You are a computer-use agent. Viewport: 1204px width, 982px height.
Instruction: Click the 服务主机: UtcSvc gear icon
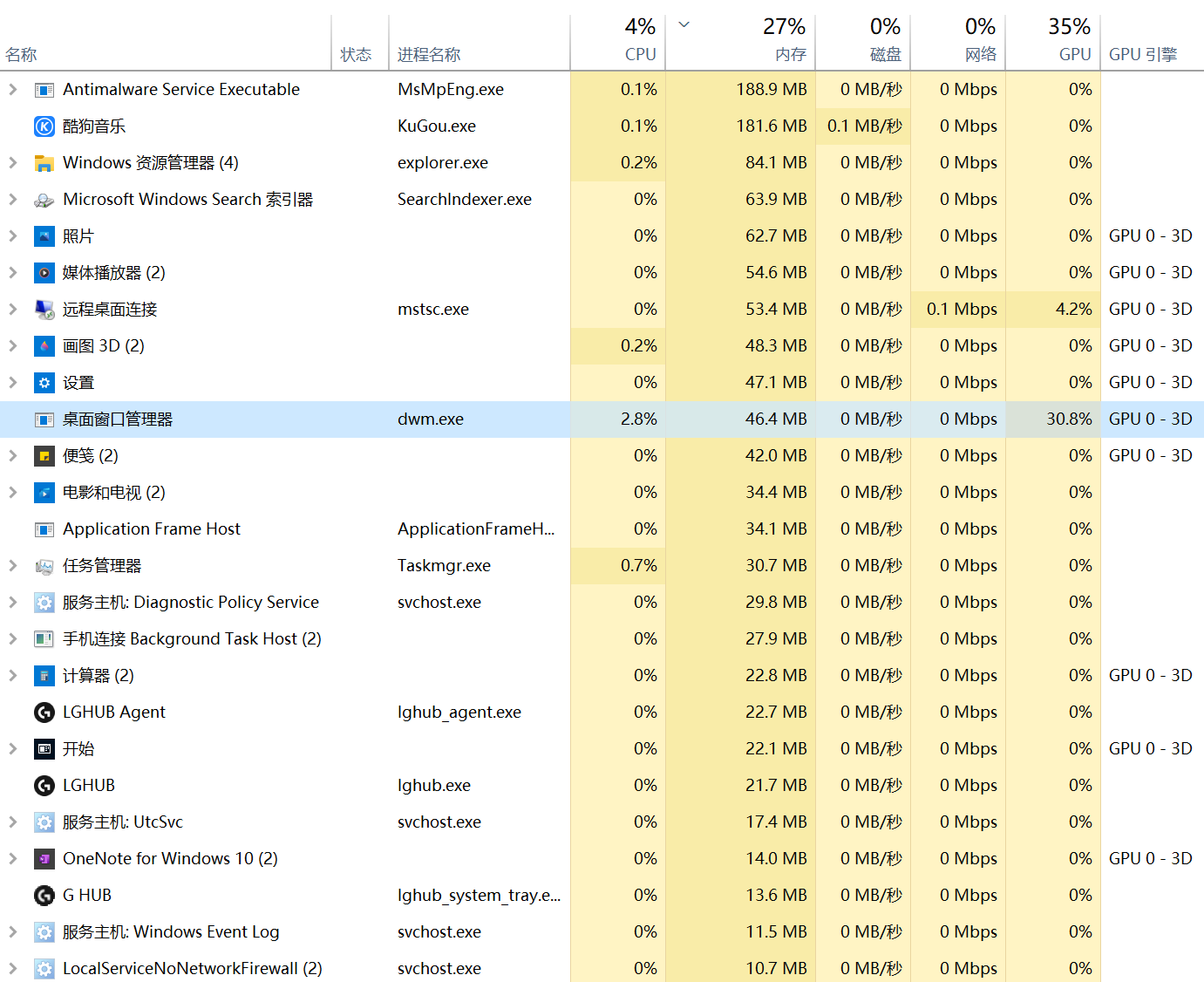44,822
